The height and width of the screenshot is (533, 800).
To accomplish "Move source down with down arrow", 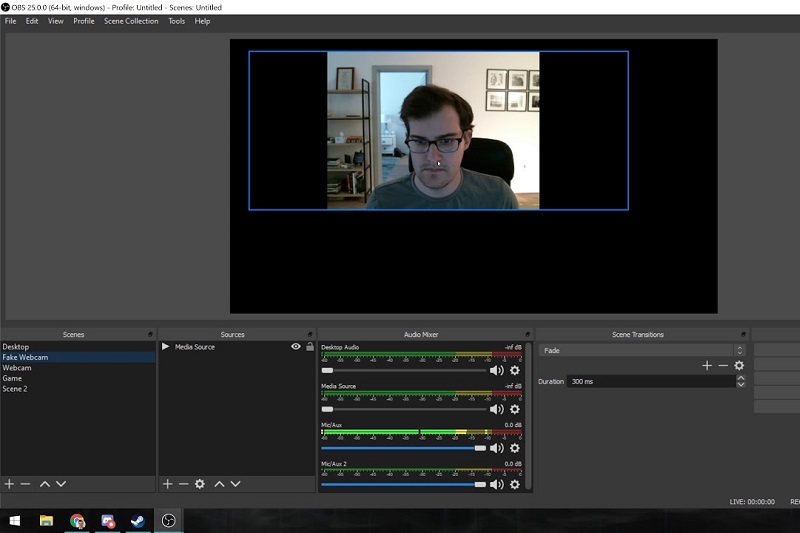I will (x=235, y=484).
